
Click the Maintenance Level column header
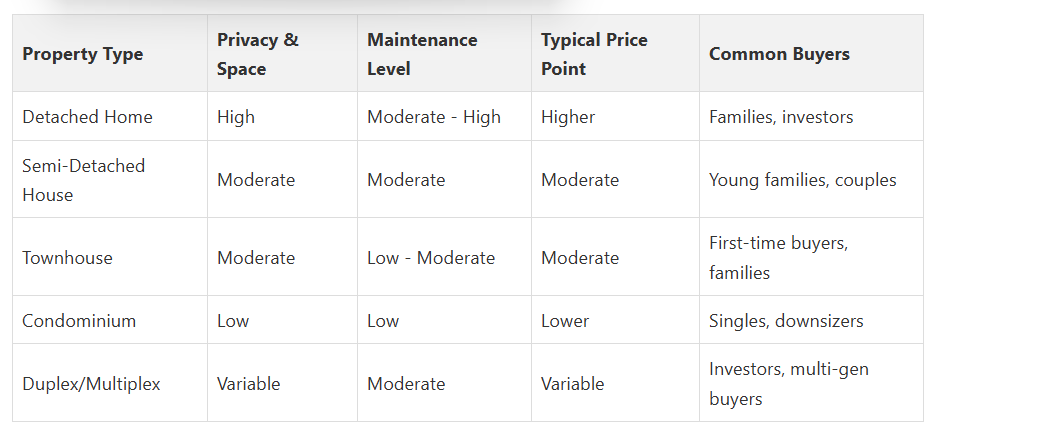421,54
